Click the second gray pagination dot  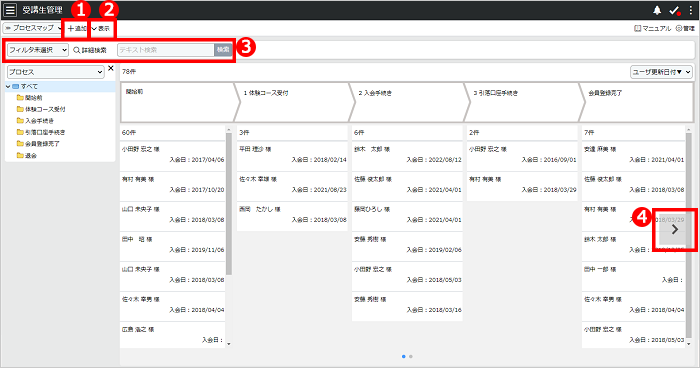tap(411, 356)
